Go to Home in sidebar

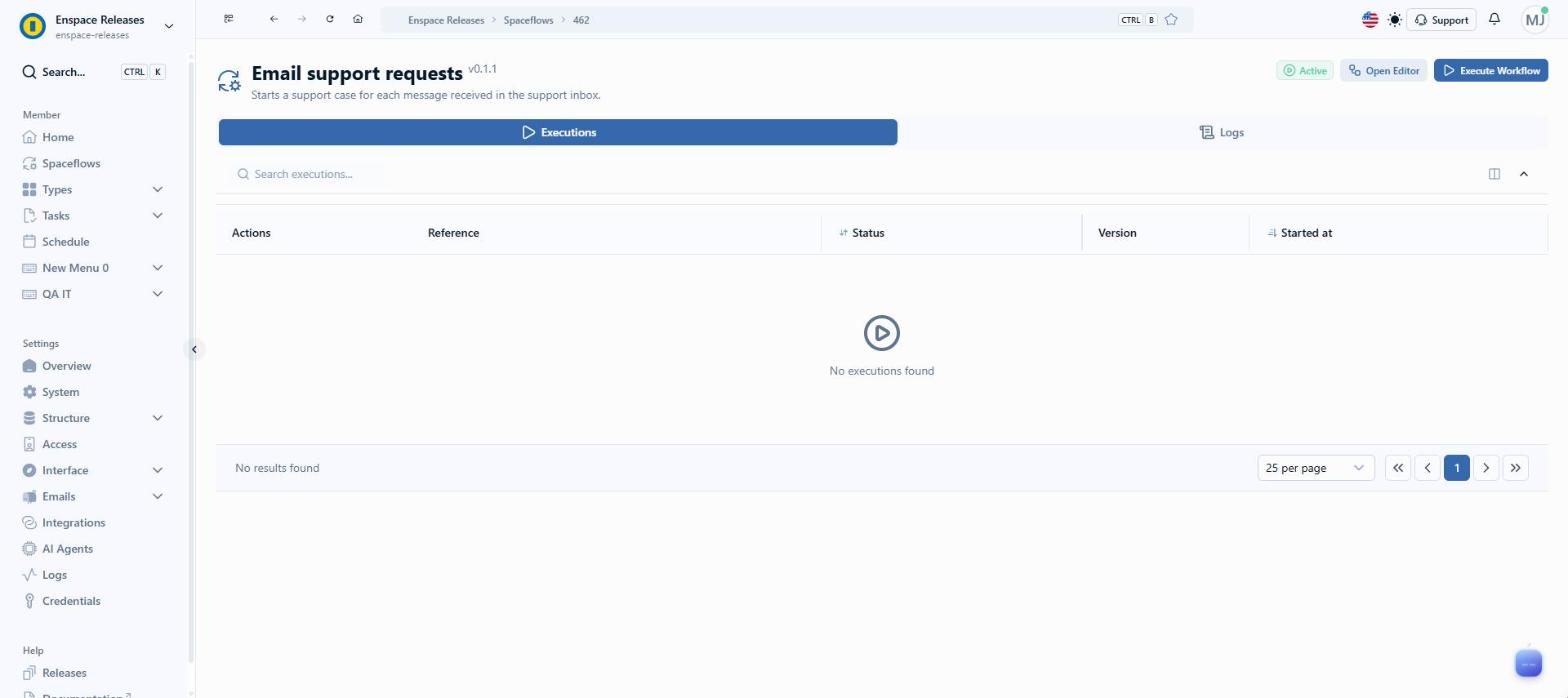tap(57, 137)
